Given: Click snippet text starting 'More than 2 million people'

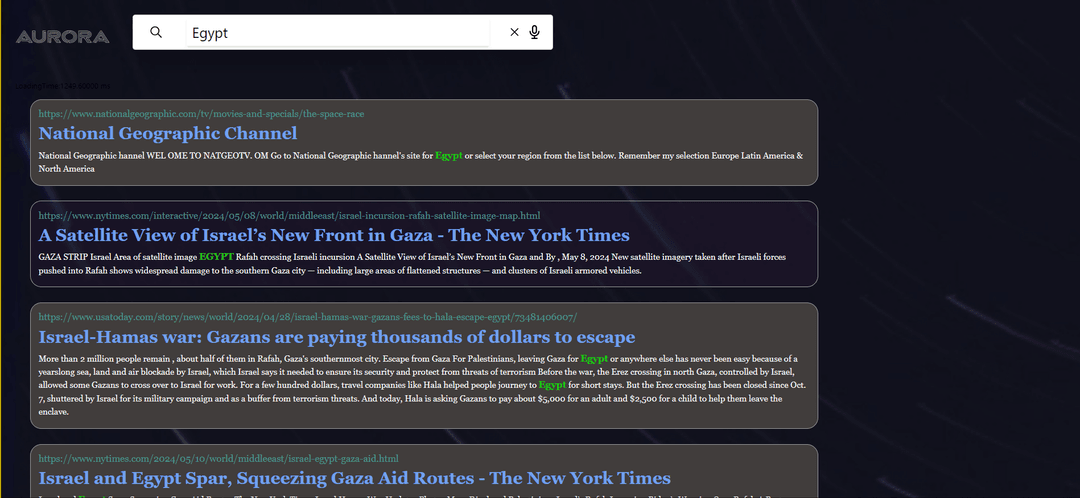Looking at the screenshot, I should click(422, 385).
